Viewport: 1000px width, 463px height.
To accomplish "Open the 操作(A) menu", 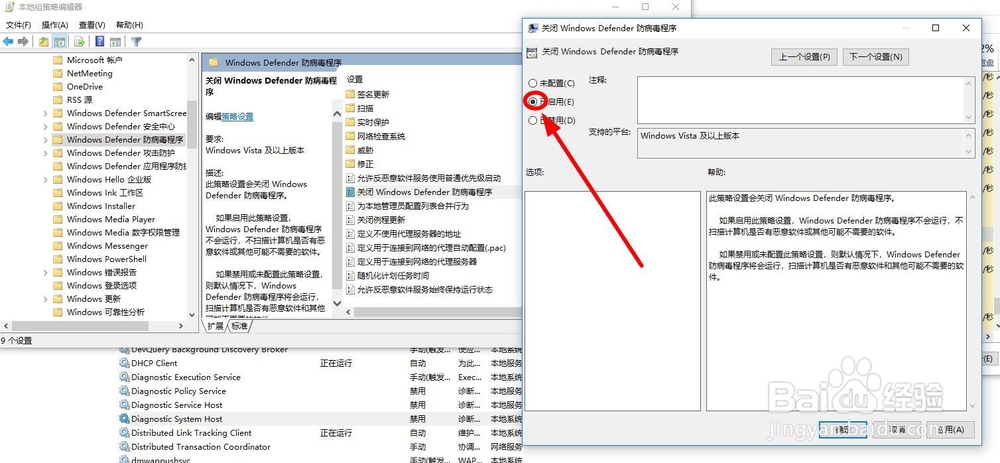I will click(x=55, y=25).
